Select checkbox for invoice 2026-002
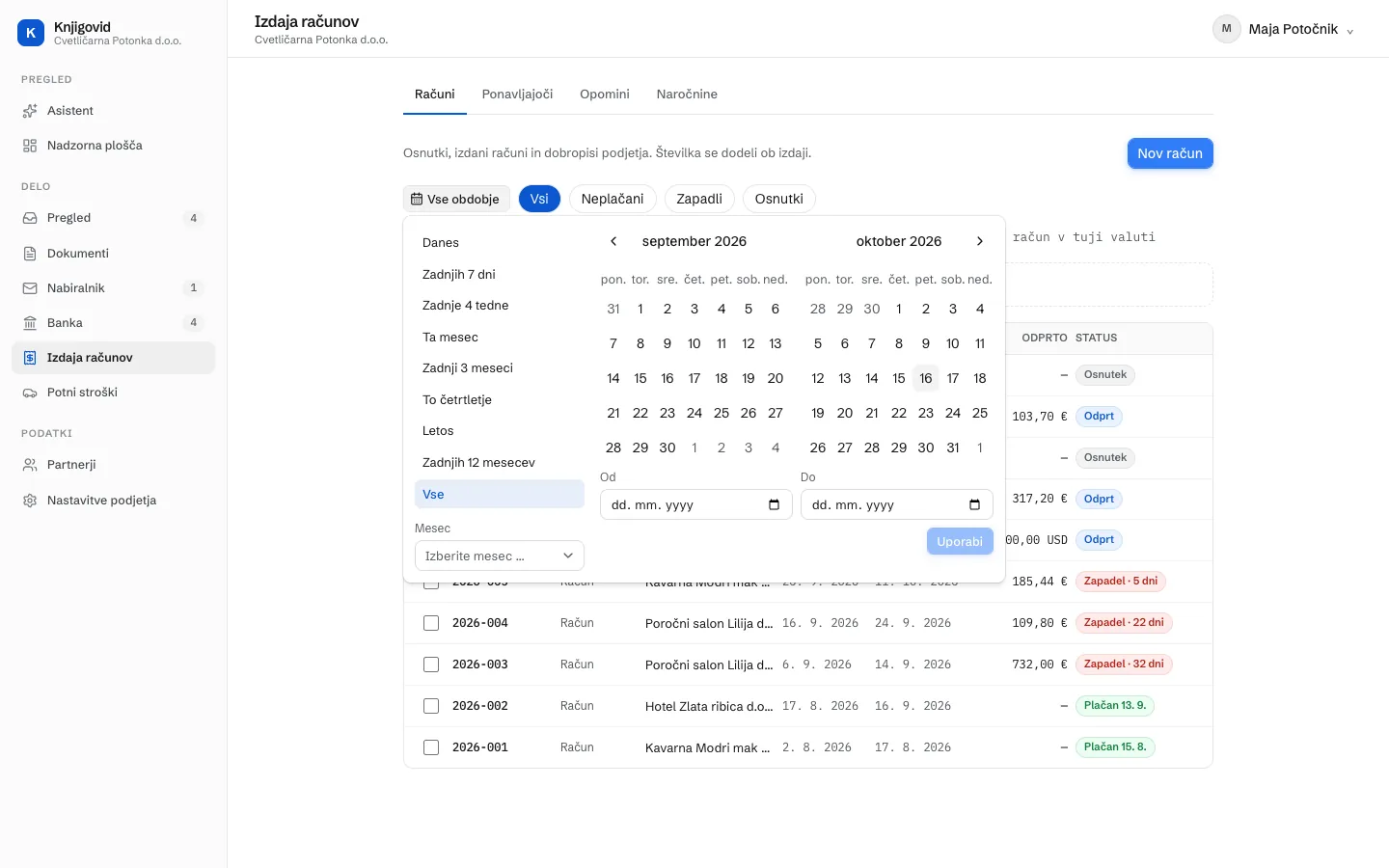 pos(431,706)
